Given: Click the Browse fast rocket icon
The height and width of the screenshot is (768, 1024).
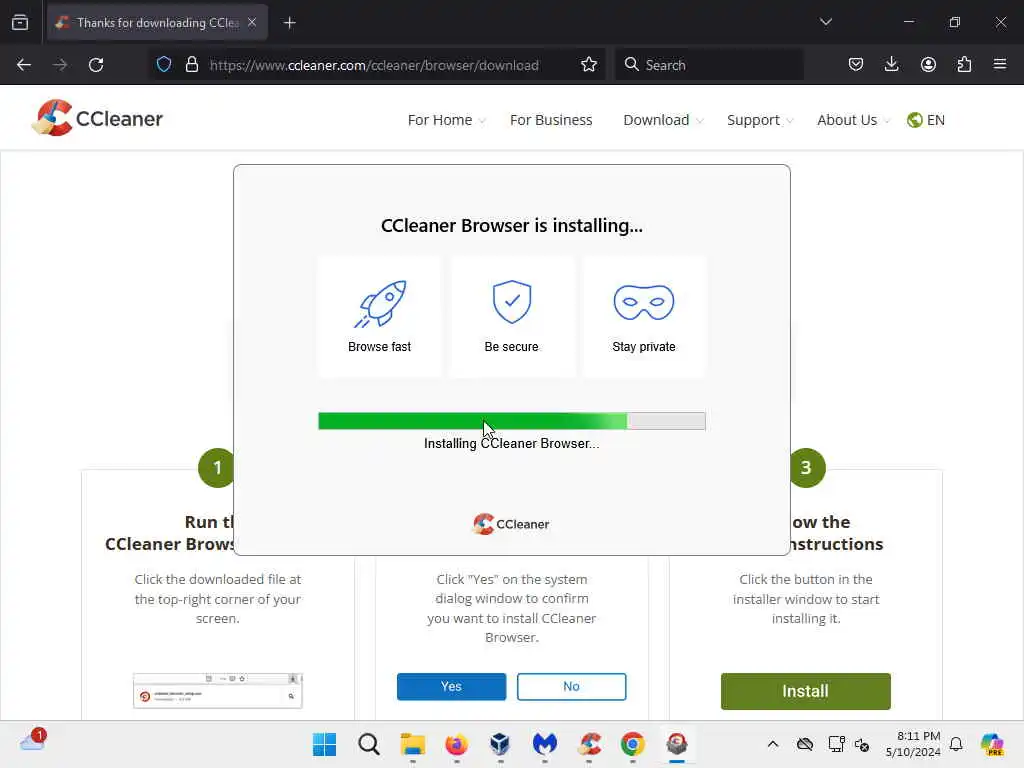Looking at the screenshot, I should coord(380,303).
